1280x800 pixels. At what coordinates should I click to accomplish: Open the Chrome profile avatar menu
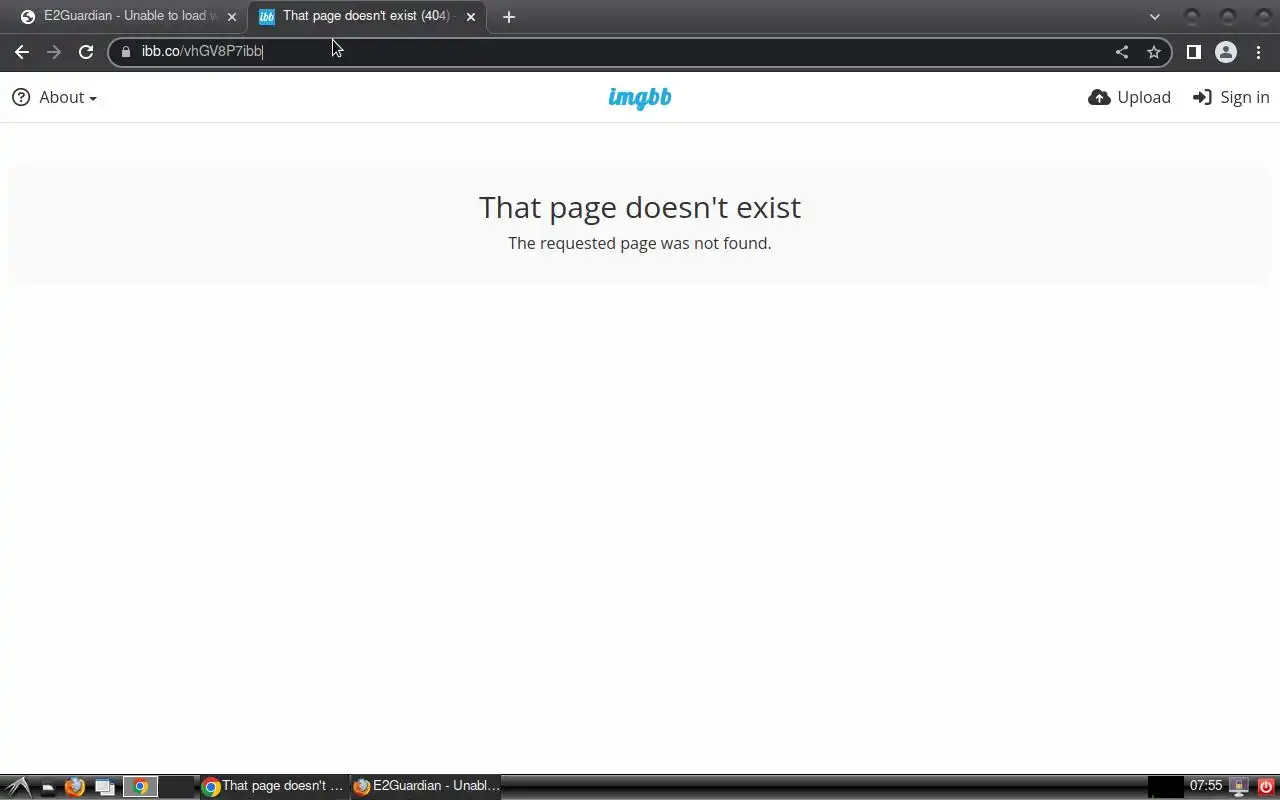(1226, 52)
